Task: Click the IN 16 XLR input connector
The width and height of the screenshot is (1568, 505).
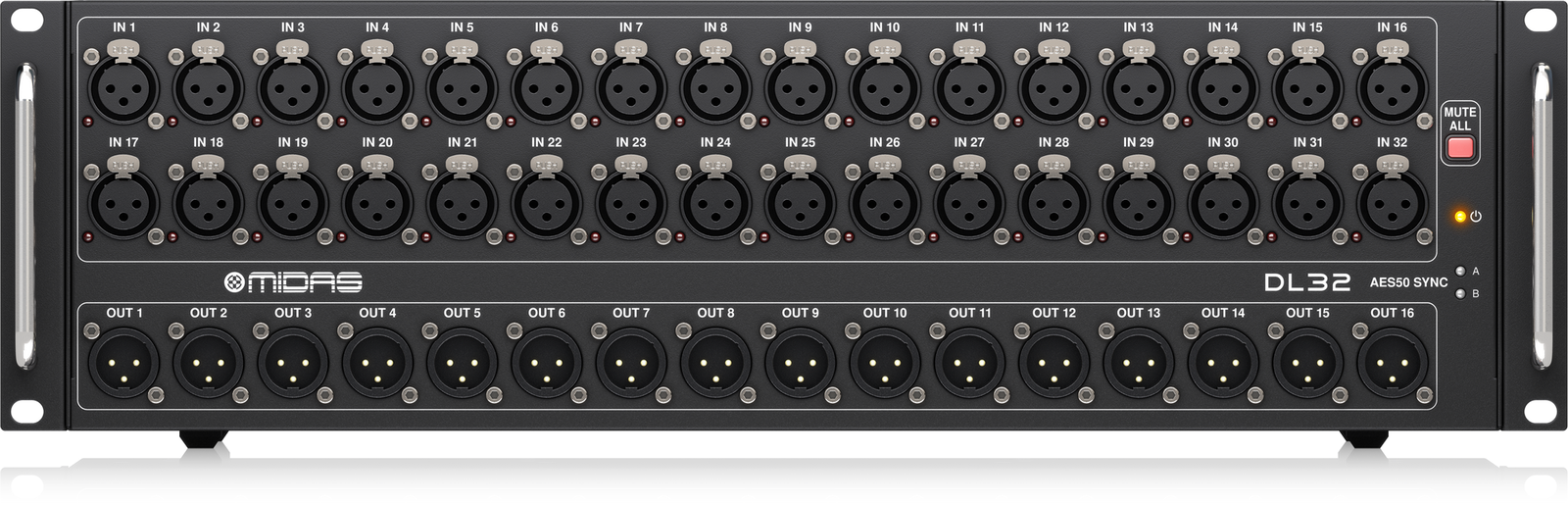Action: pyautogui.click(x=1392, y=88)
